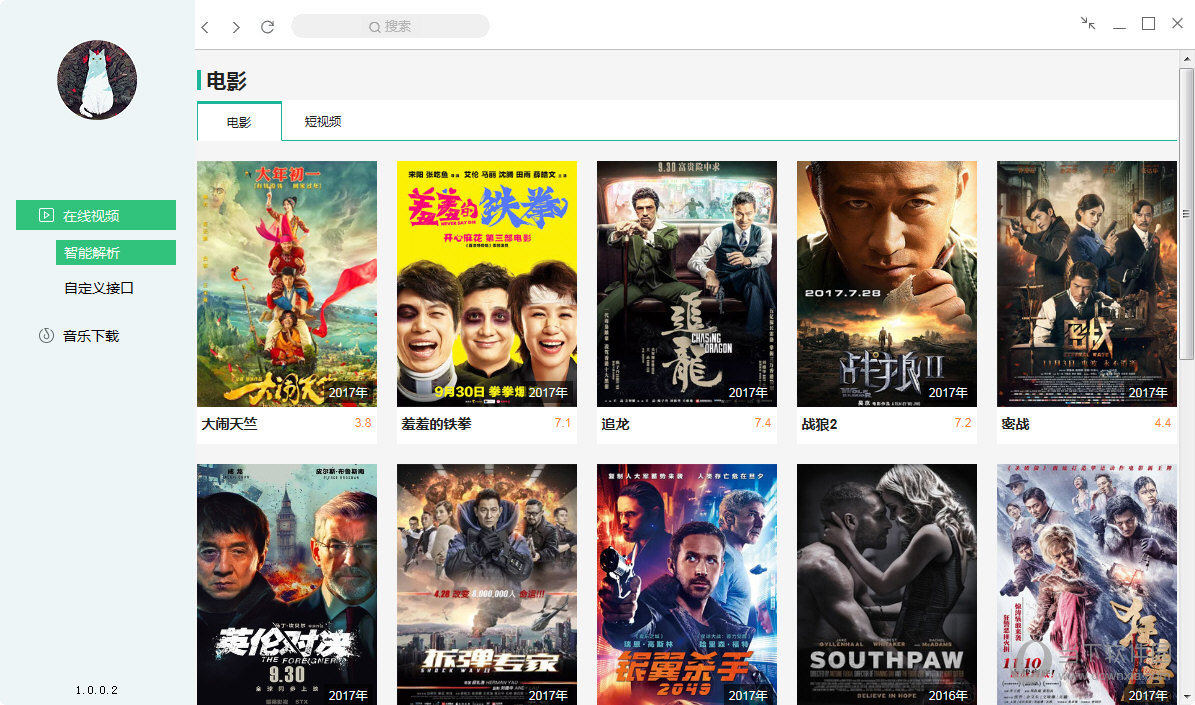Screen dimensions: 1195x705
Task: Maximize the window
Action: (1149, 24)
